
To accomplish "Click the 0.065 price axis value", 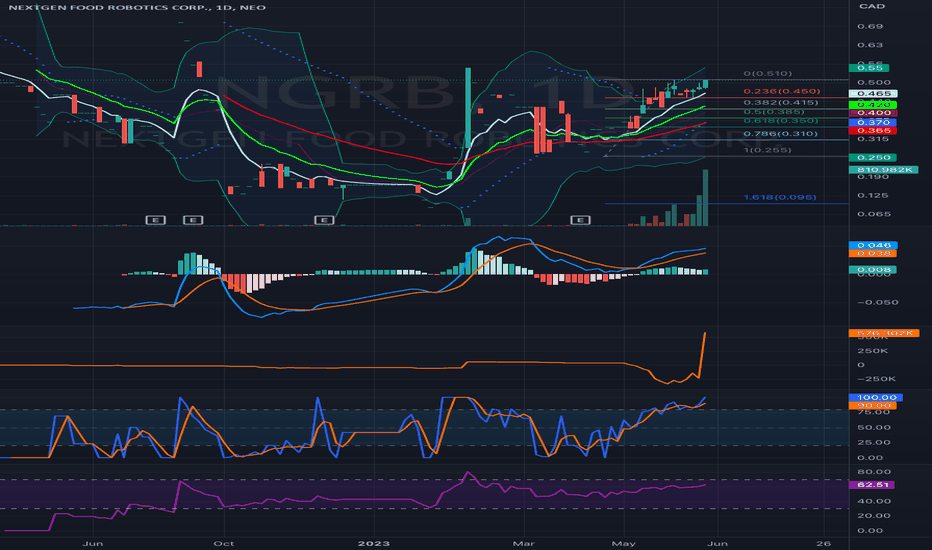I will [874, 213].
